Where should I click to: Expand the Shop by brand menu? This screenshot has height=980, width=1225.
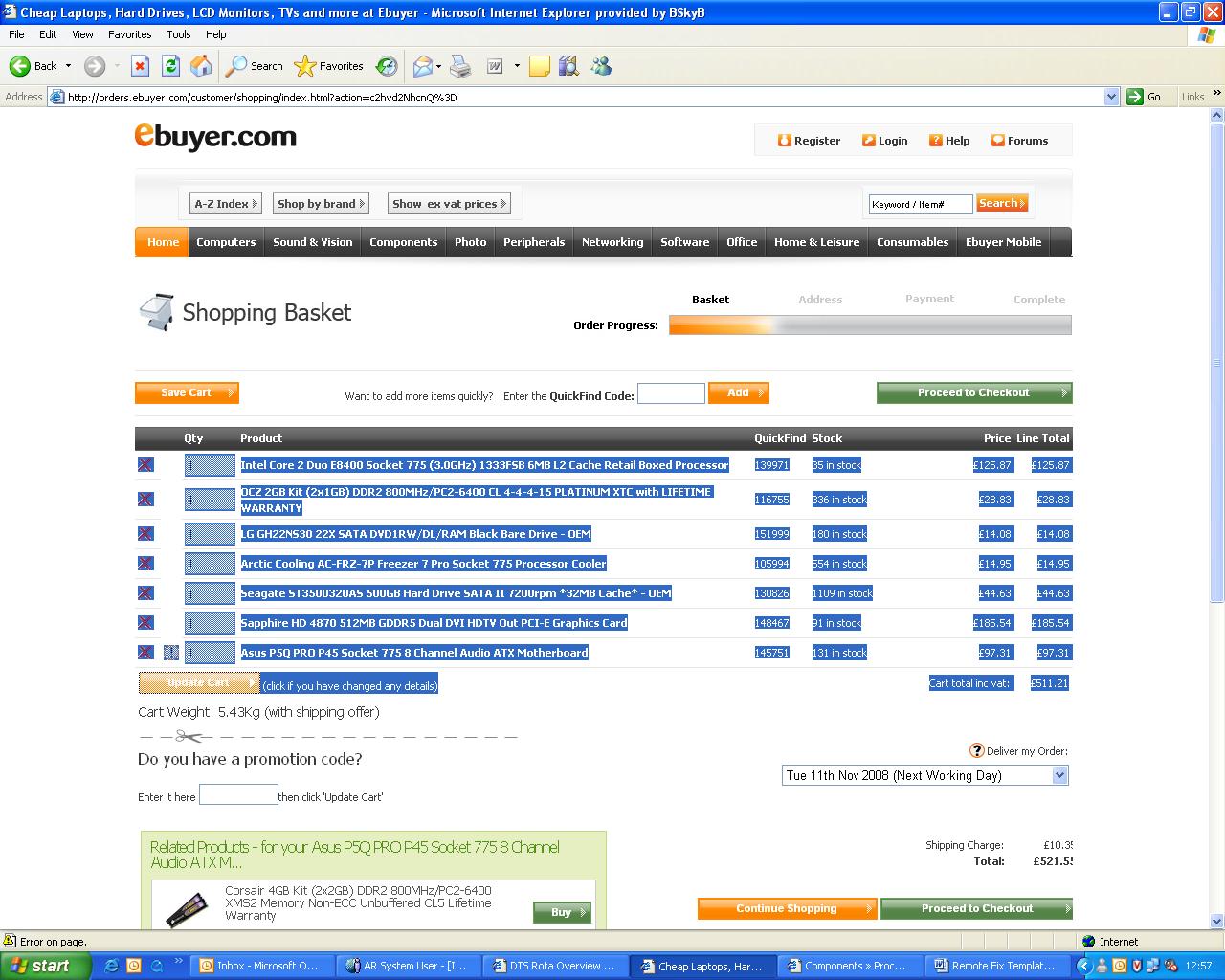pyautogui.click(x=321, y=204)
